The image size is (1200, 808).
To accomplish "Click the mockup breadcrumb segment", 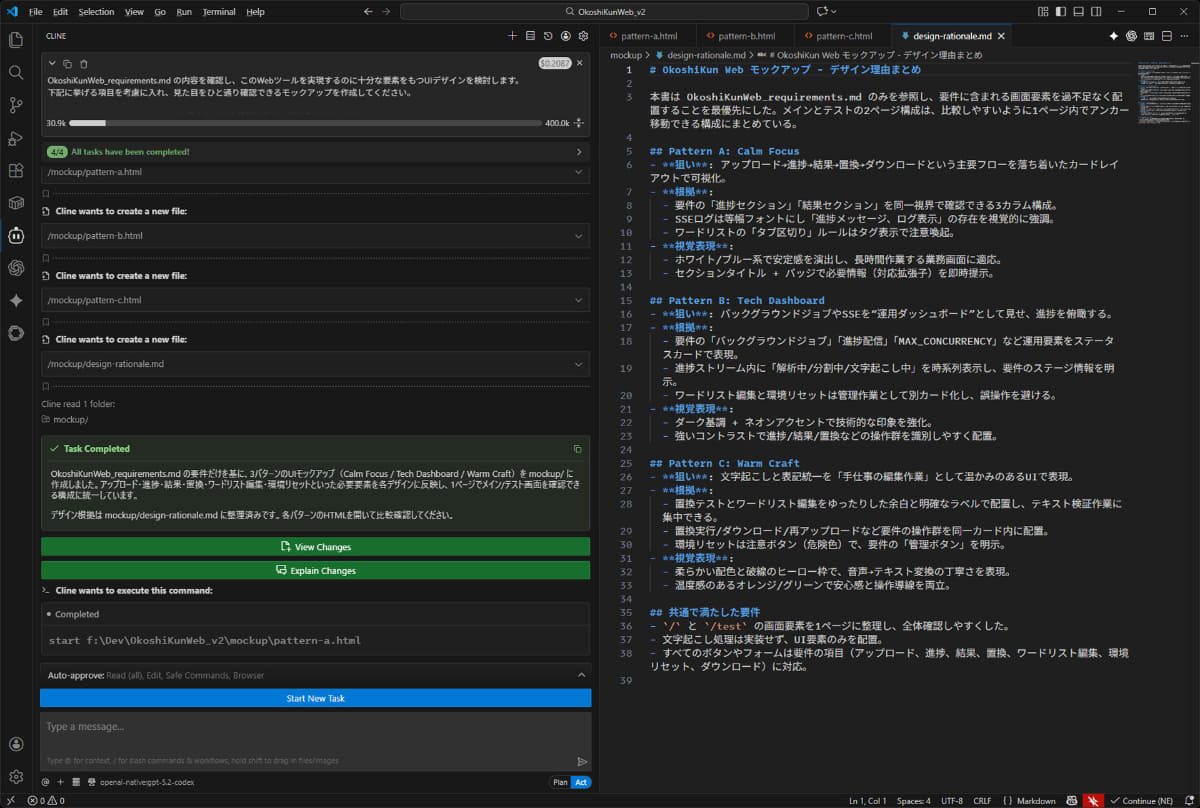I will (x=625, y=55).
